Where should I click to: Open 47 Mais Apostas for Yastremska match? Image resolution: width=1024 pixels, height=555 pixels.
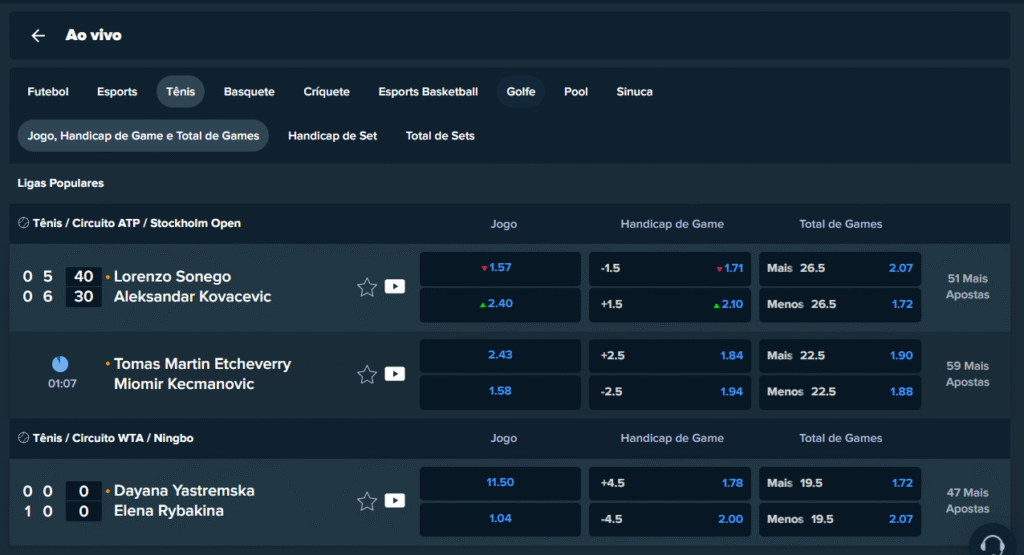coord(968,501)
